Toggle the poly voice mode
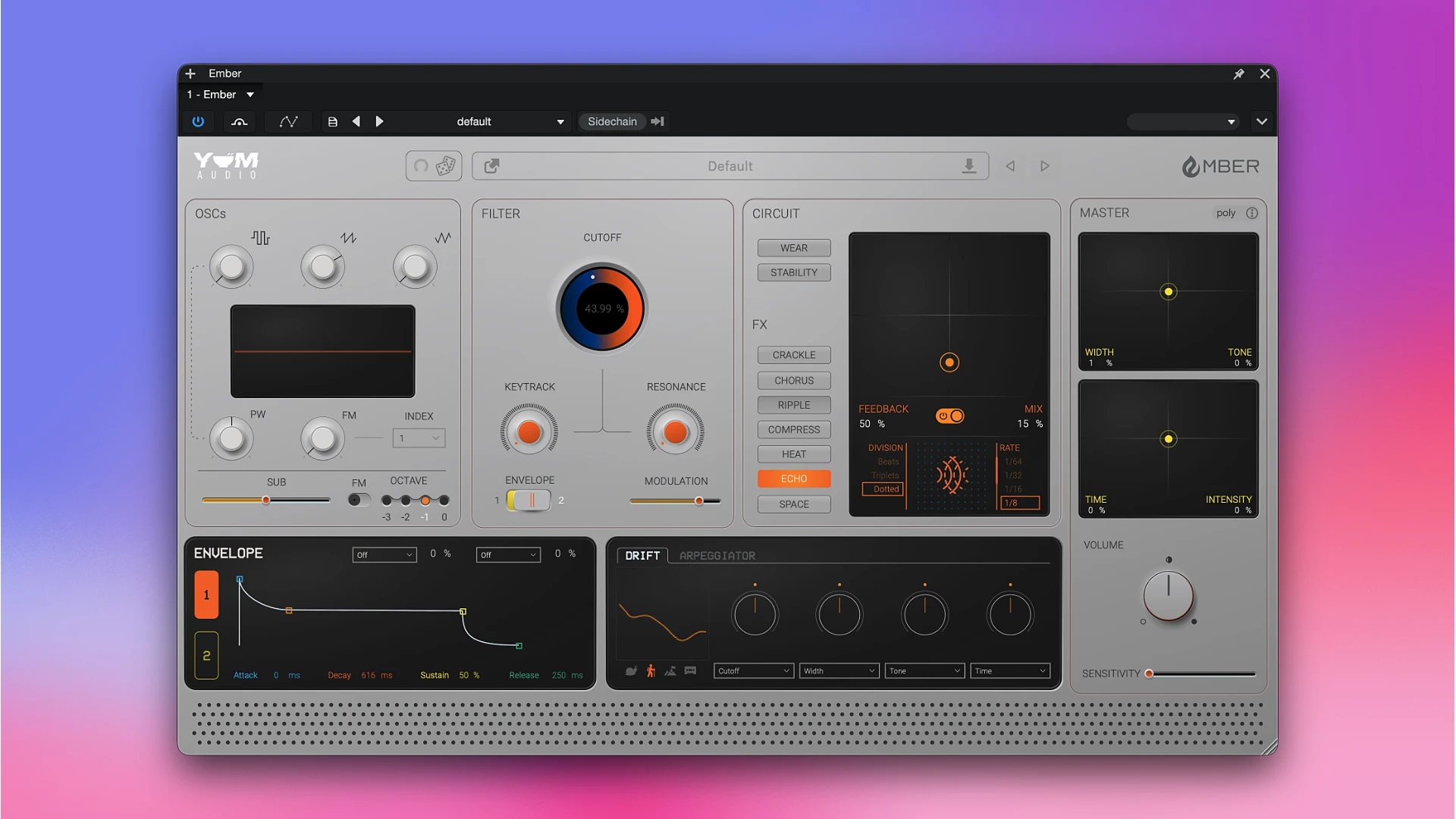Viewport: 1456px width, 819px height. point(1225,213)
